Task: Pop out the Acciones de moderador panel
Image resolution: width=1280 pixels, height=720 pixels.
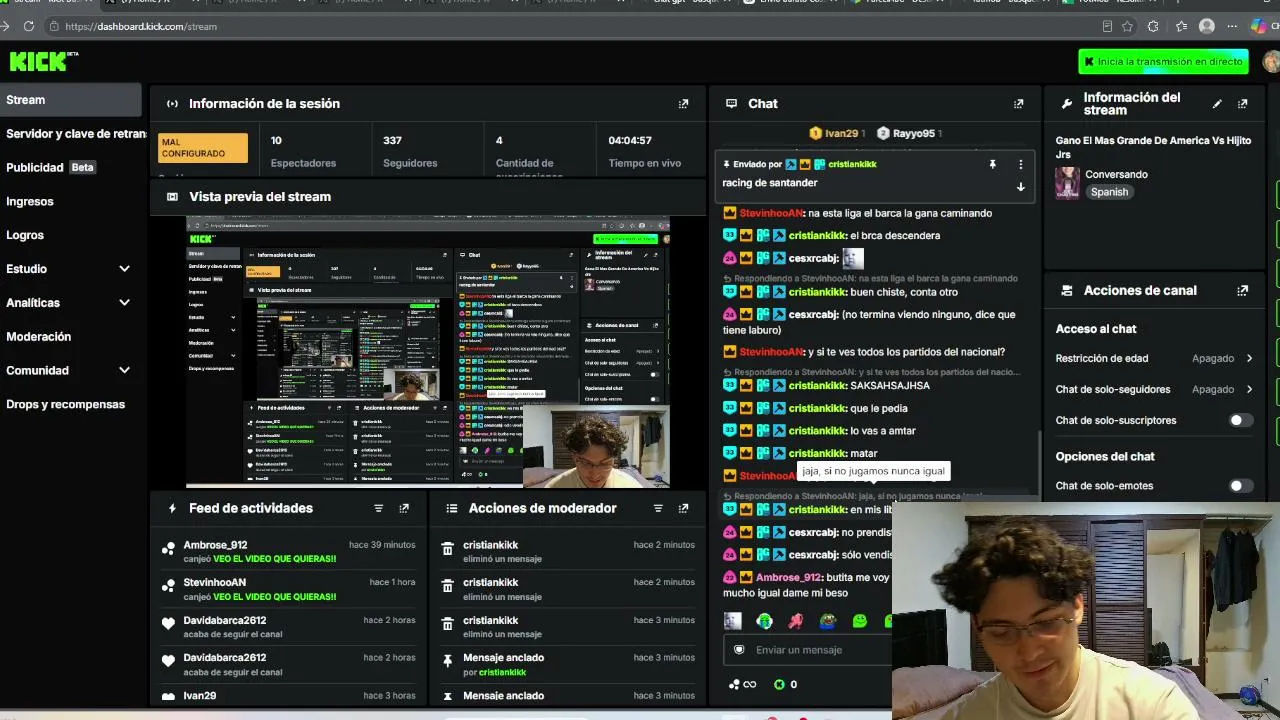Action: click(684, 509)
